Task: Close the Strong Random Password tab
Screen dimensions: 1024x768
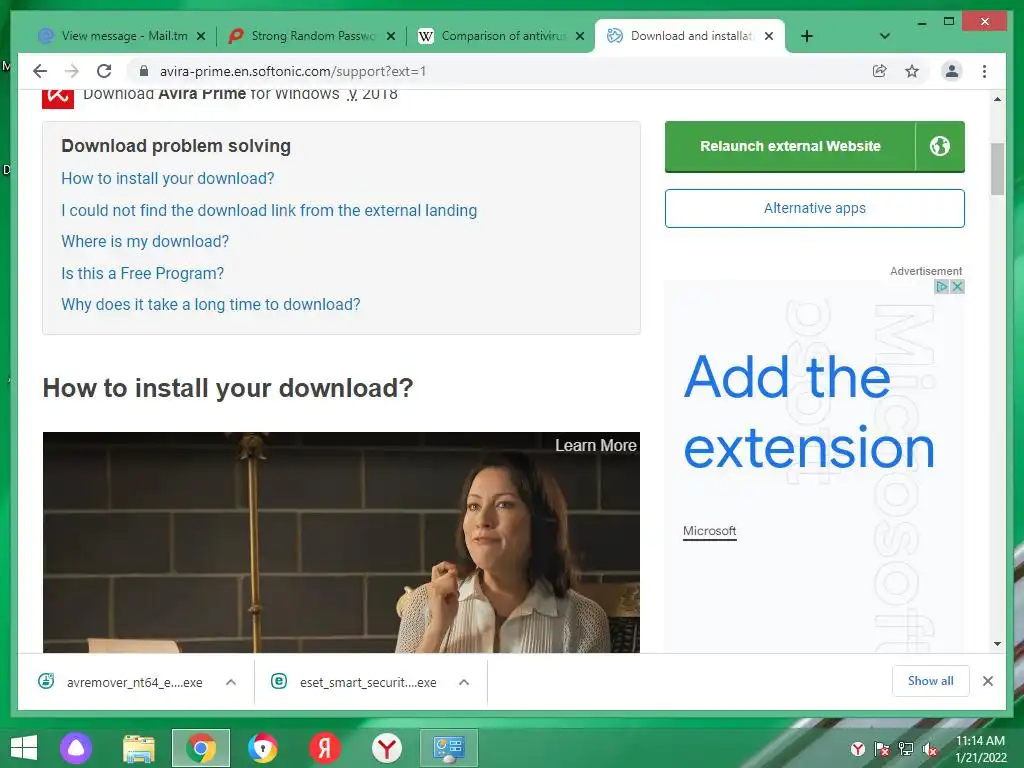Action: (391, 37)
